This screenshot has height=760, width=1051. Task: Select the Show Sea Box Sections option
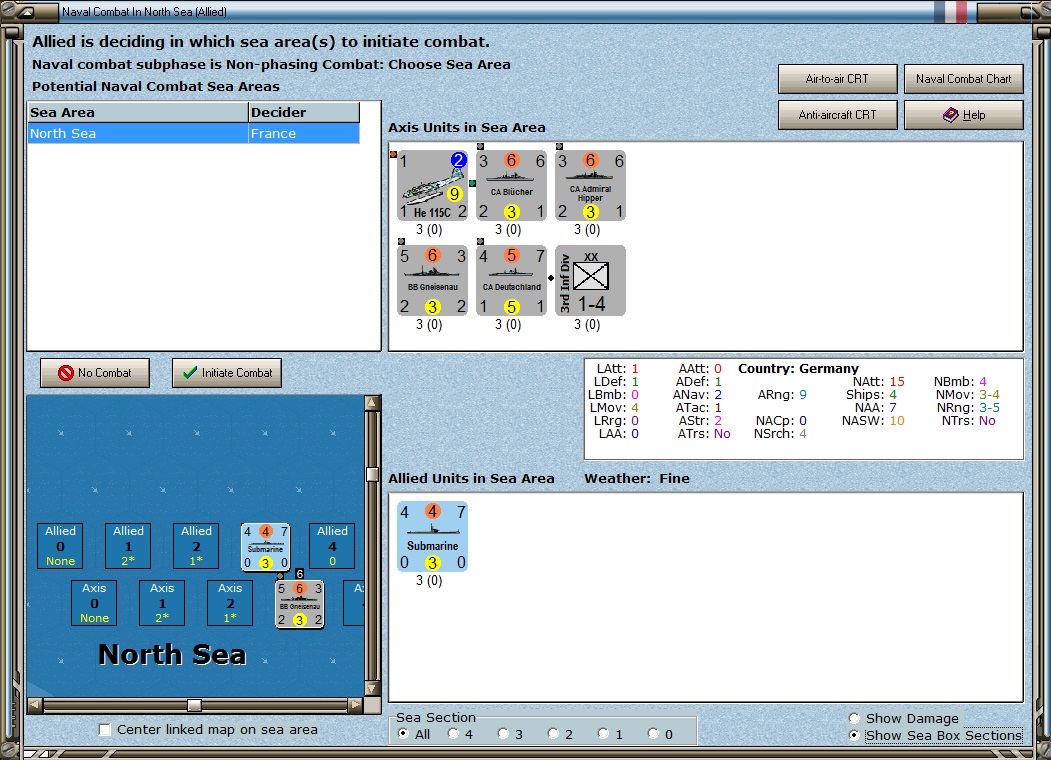(854, 735)
